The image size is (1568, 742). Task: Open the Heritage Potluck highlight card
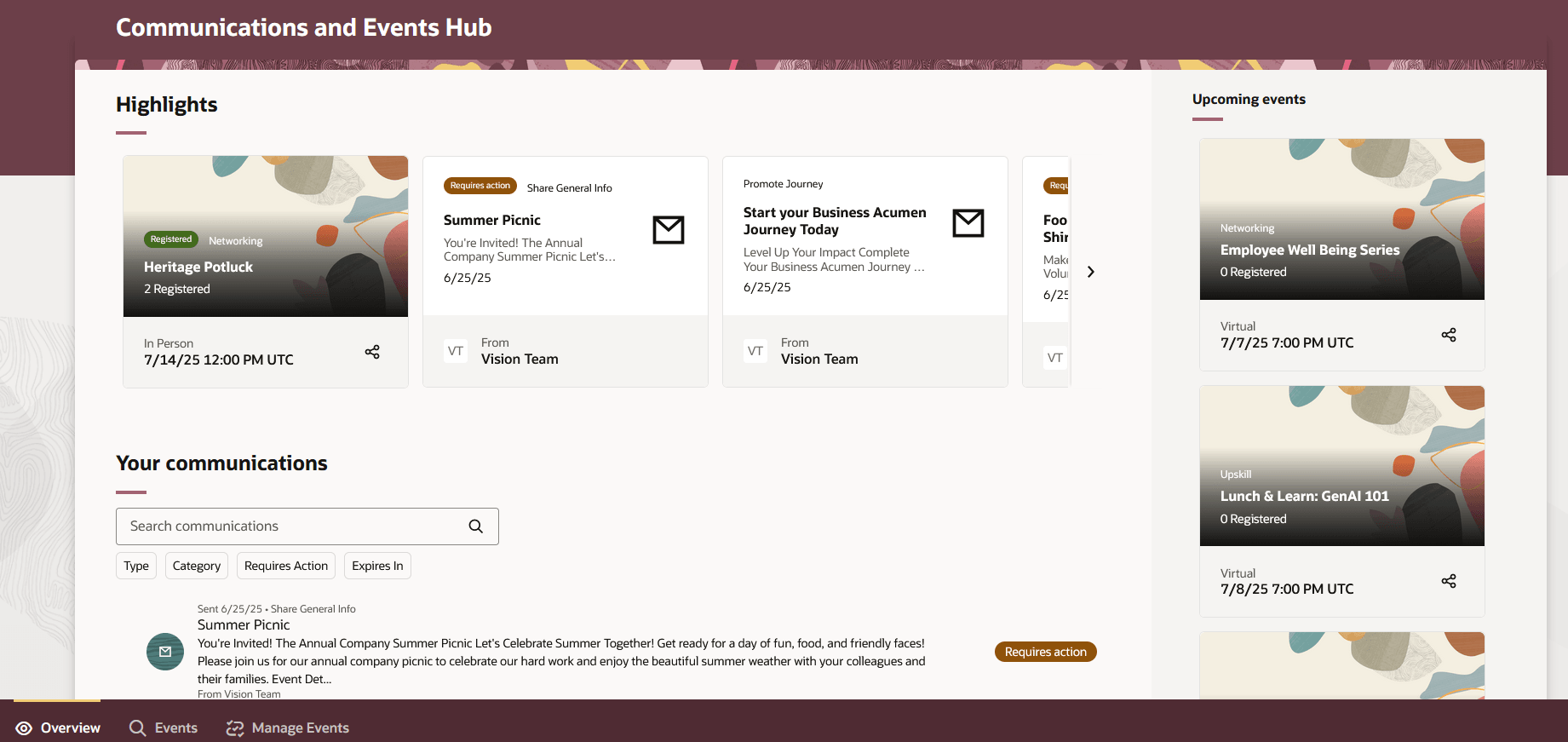click(266, 272)
